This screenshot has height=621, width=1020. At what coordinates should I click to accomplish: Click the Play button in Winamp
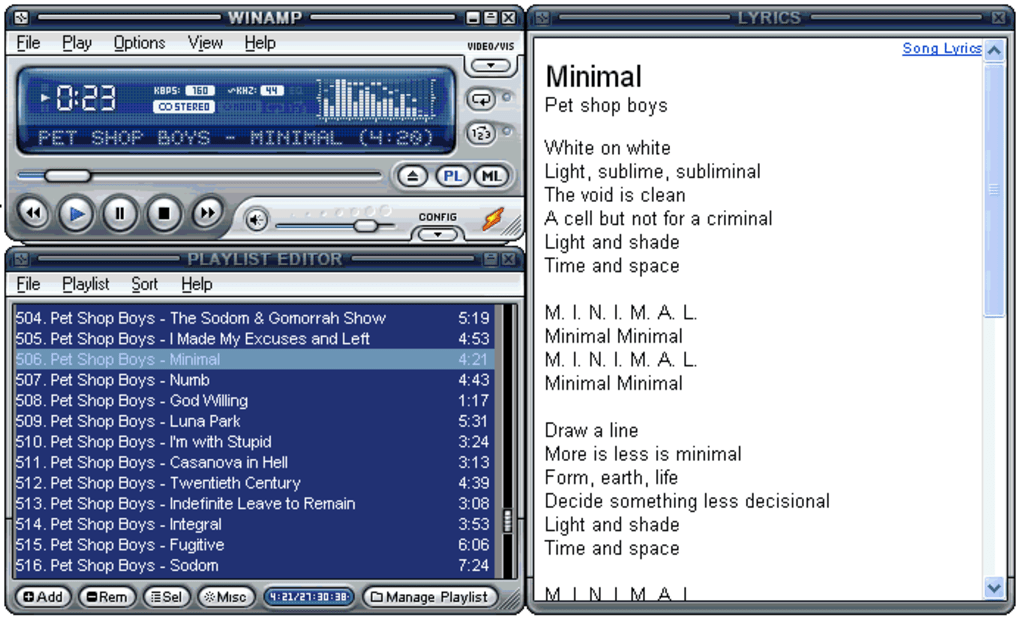click(76, 213)
